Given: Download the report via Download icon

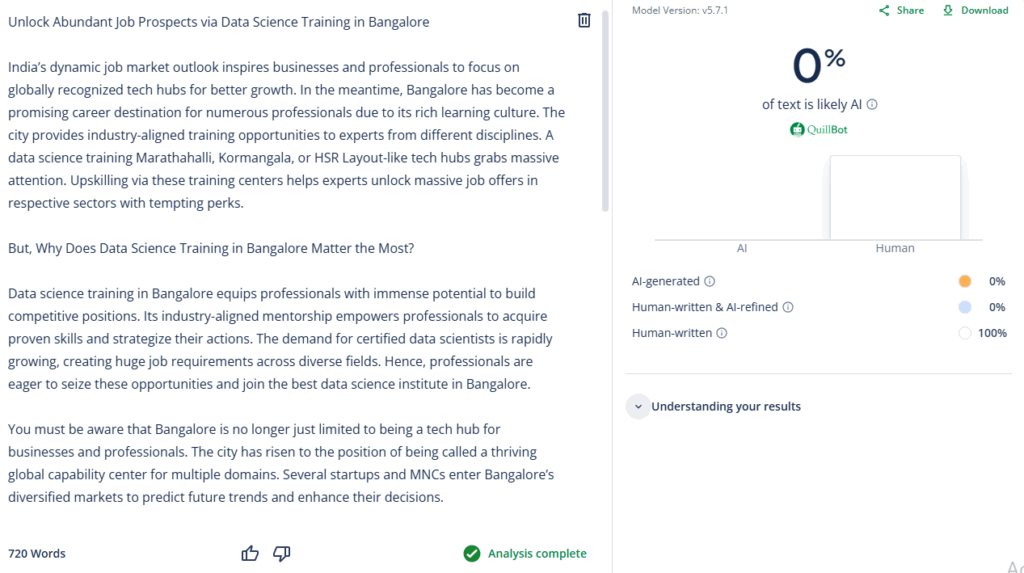Looking at the screenshot, I should point(947,11).
